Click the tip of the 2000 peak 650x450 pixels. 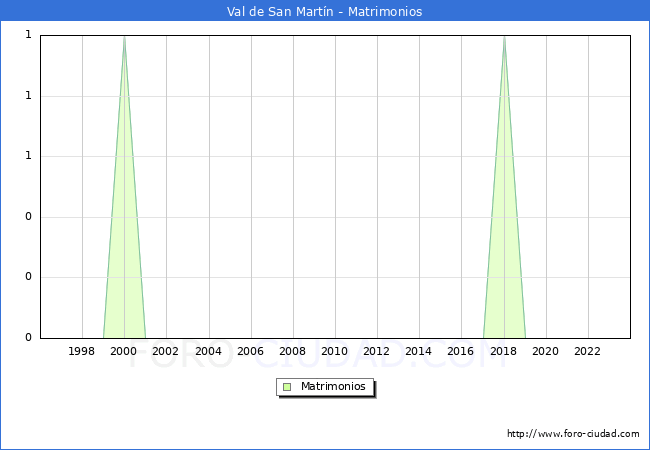[x=124, y=37]
